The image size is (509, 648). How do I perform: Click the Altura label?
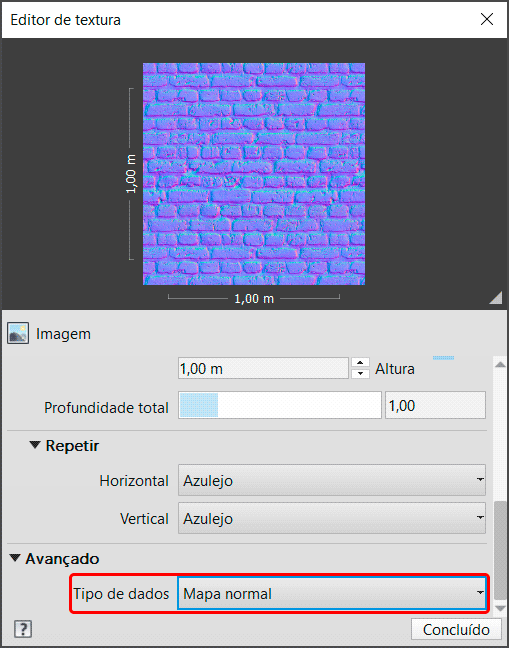click(395, 369)
